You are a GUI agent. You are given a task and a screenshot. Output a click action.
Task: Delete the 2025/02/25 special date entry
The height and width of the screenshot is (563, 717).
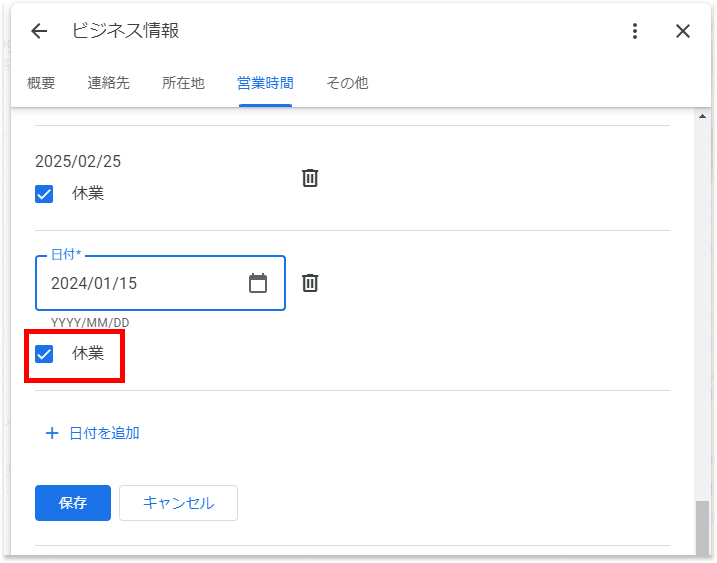310,178
